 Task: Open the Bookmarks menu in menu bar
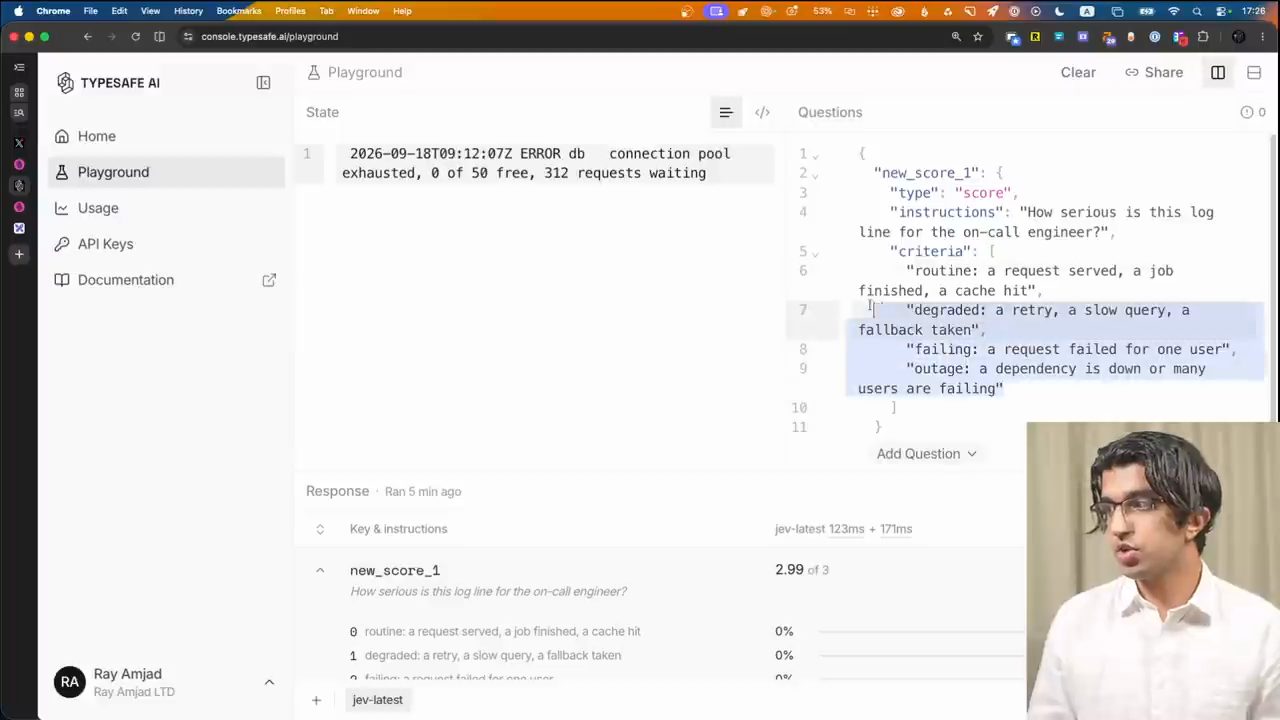239,11
